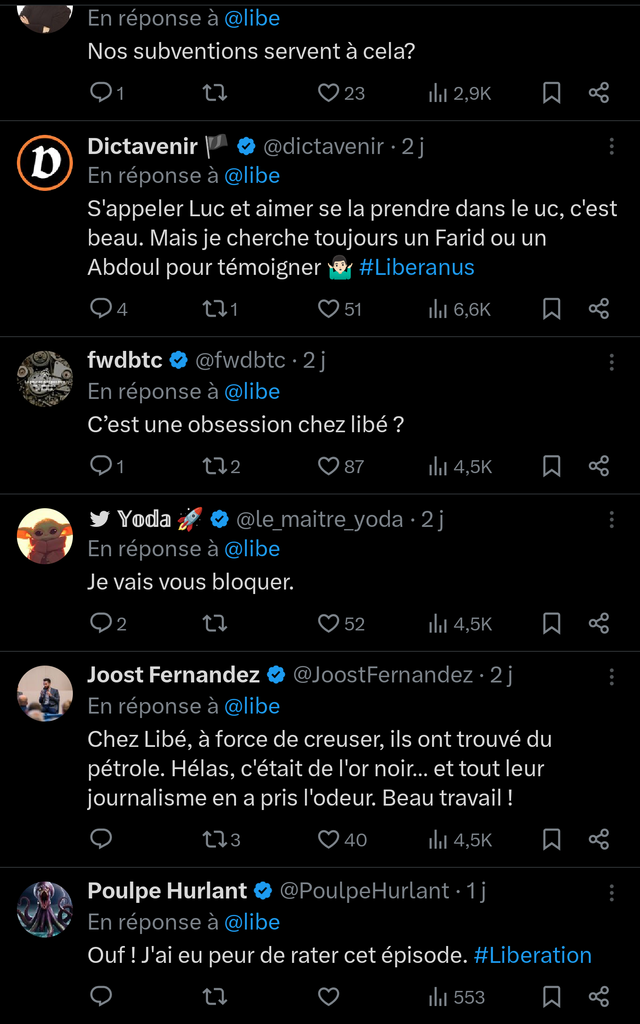The image size is (640, 1024).
Task: Bookmark Yoda's reply
Action: pos(551,624)
